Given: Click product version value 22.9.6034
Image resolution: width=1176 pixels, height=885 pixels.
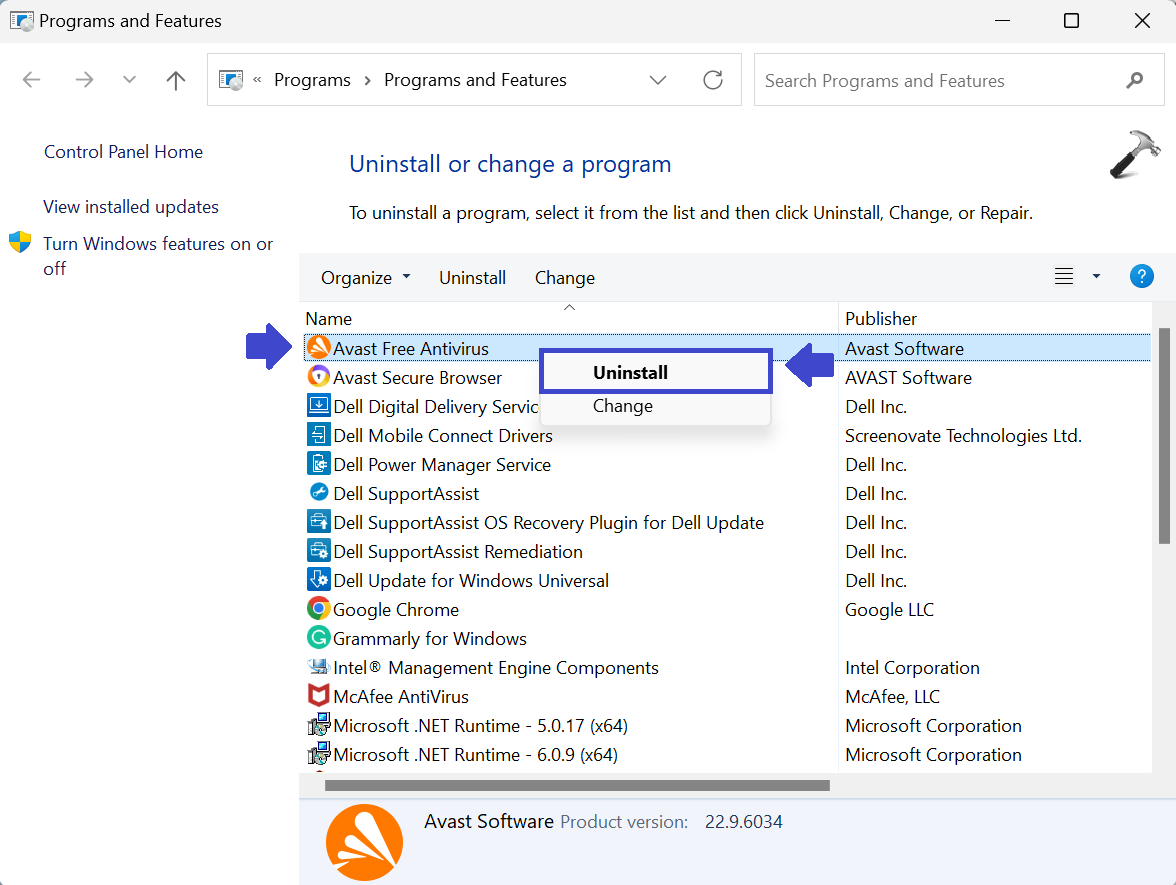Looking at the screenshot, I should pyautogui.click(x=743, y=822).
